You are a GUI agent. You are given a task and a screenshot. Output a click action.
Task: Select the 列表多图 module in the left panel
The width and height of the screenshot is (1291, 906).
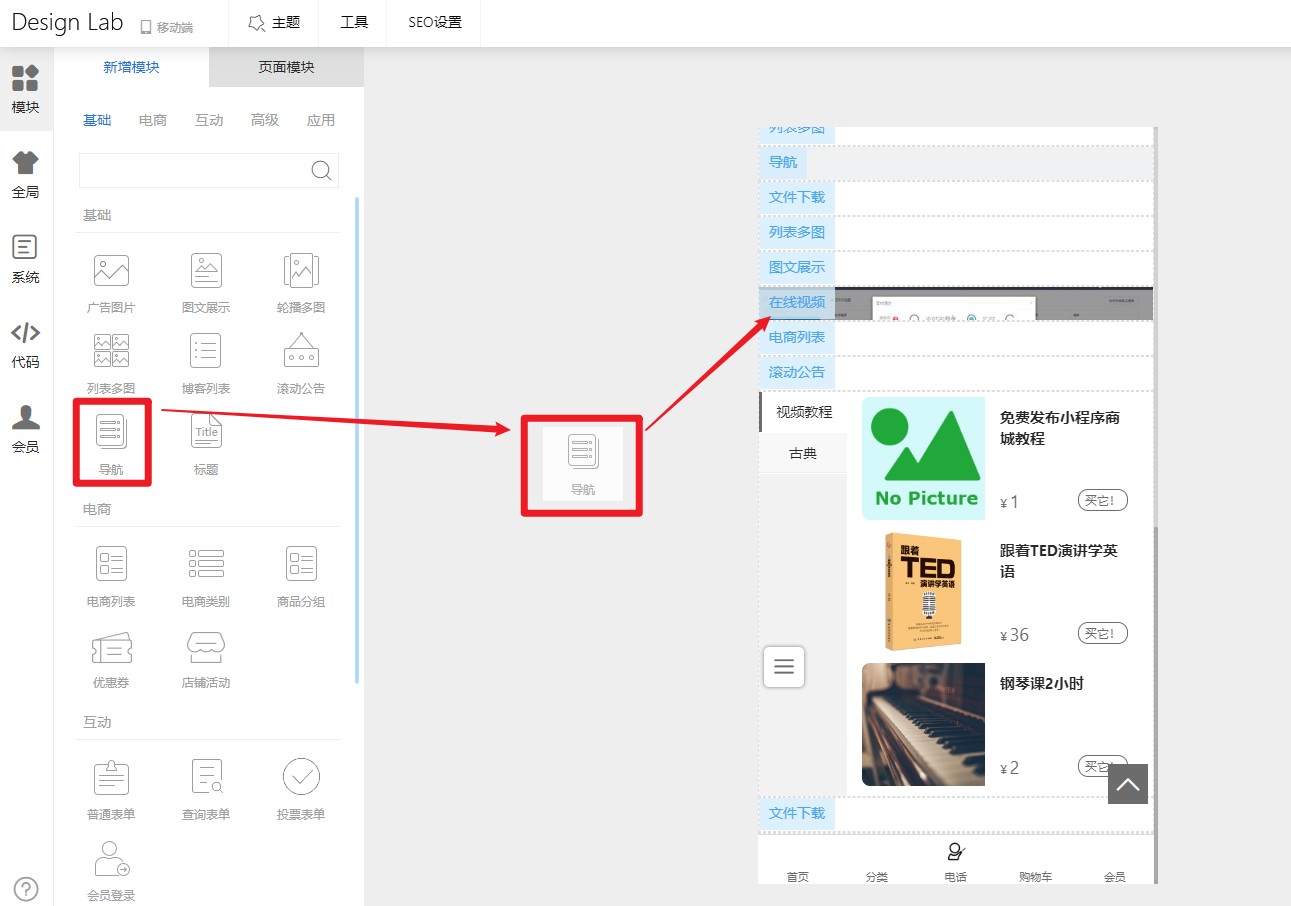tap(111, 364)
